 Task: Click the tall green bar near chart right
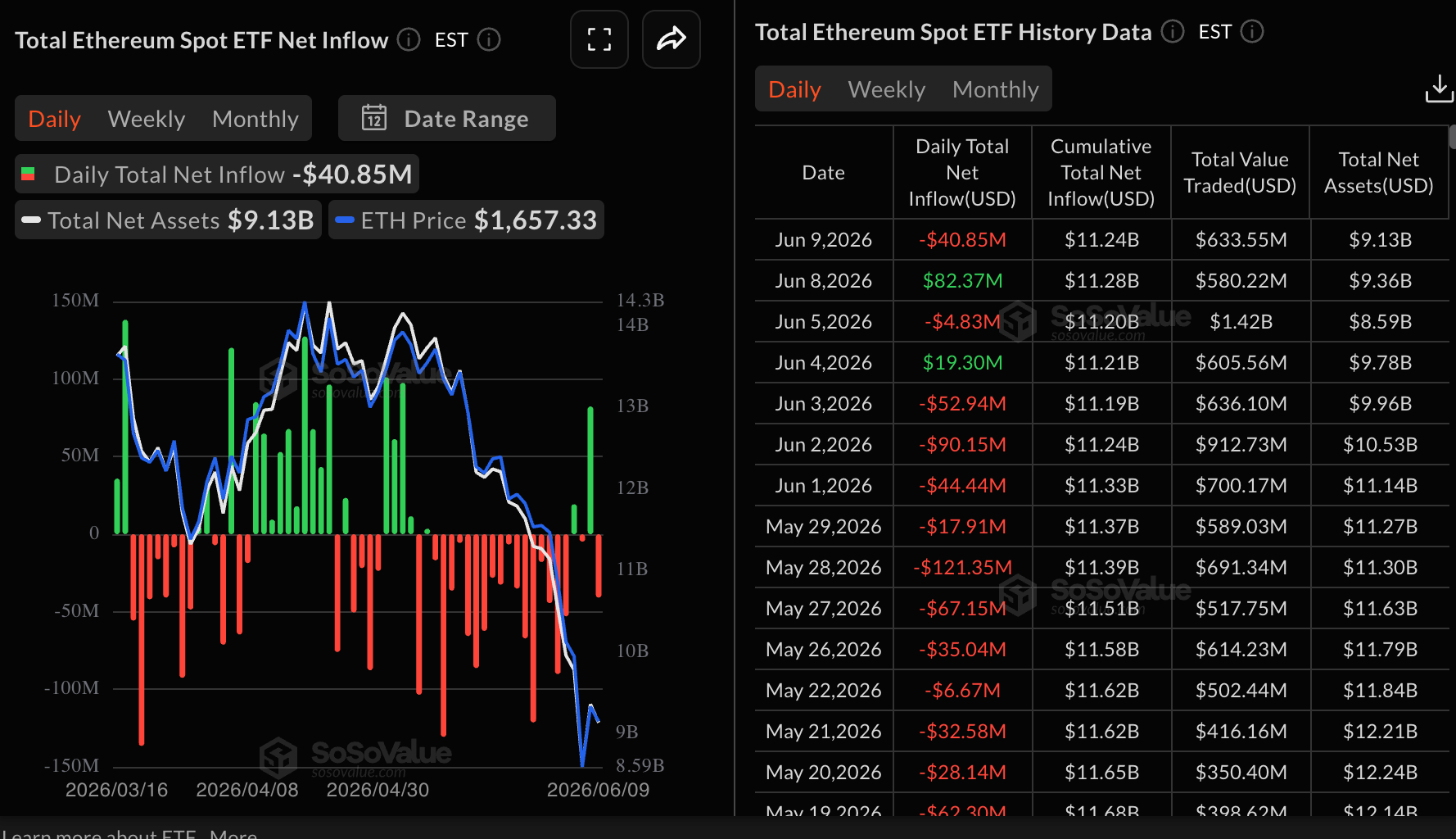[x=590, y=470]
